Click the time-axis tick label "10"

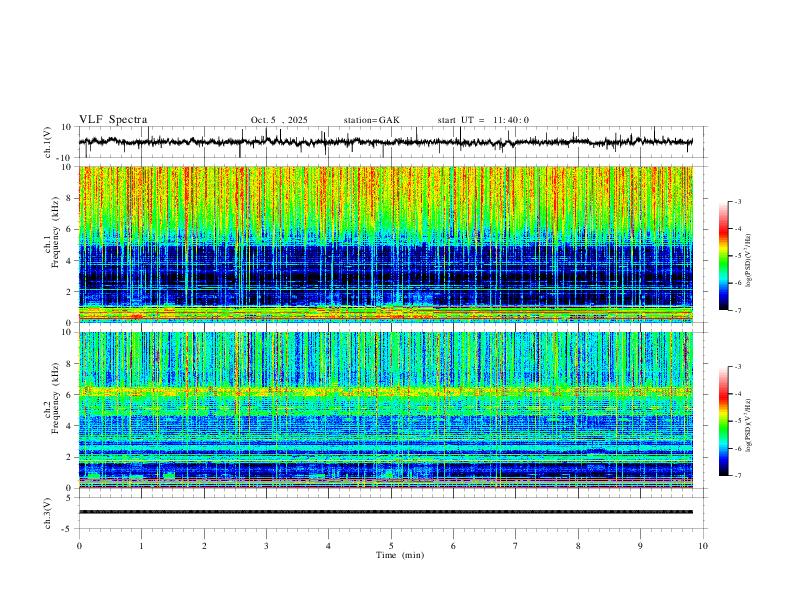point(703,546)
